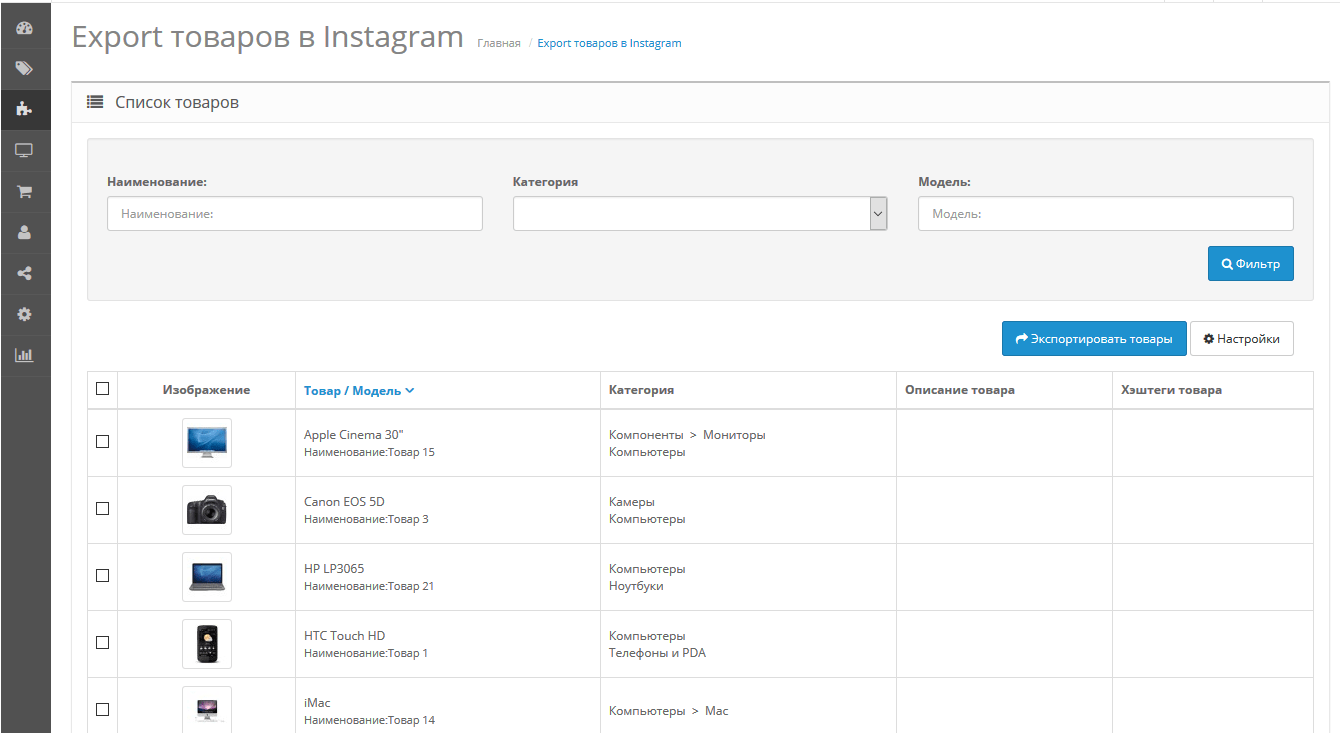This screenshot has height=733, width=1340.
Task: Check the Apple Cinema 30" row checkbox
Action: coord(102,441)
